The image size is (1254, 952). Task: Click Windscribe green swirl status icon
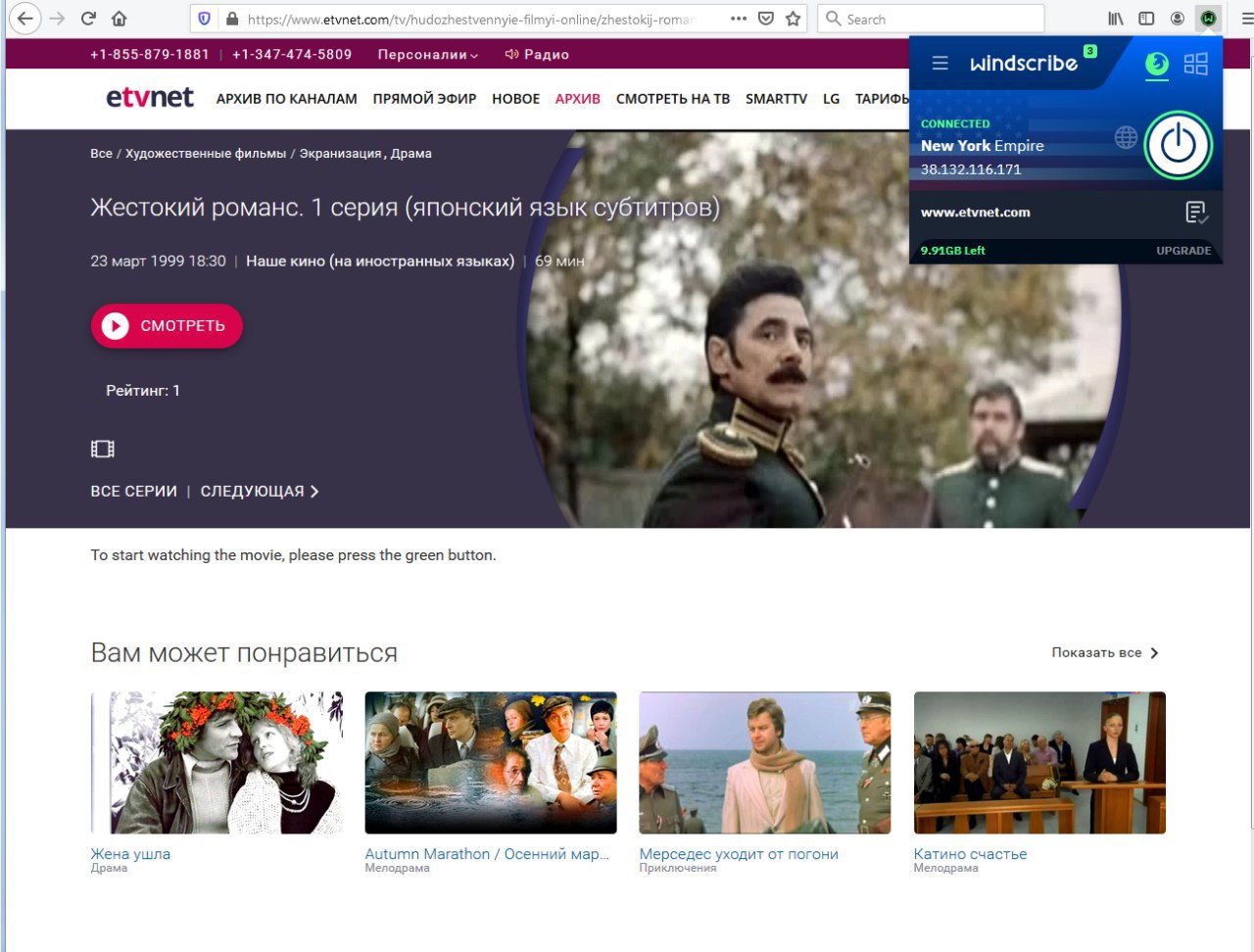point(1157,64)
